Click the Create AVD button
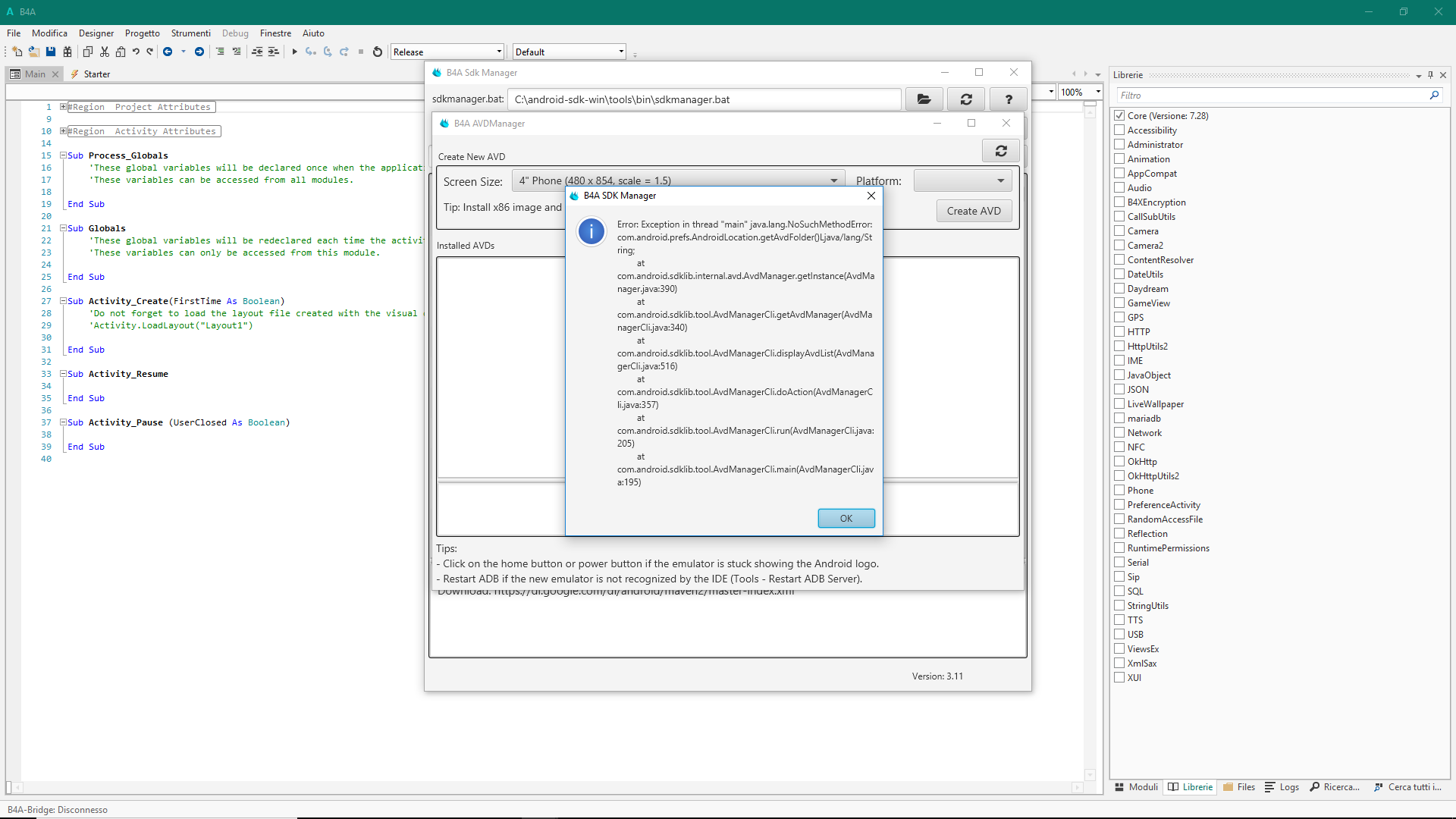 [x=974, y=211]
